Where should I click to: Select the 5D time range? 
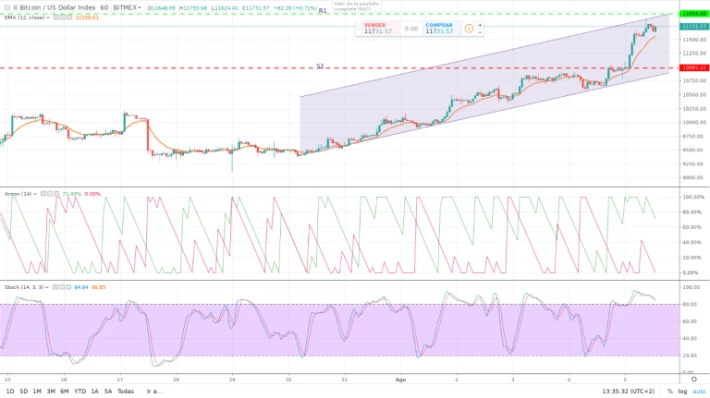(x=24, y=391)
